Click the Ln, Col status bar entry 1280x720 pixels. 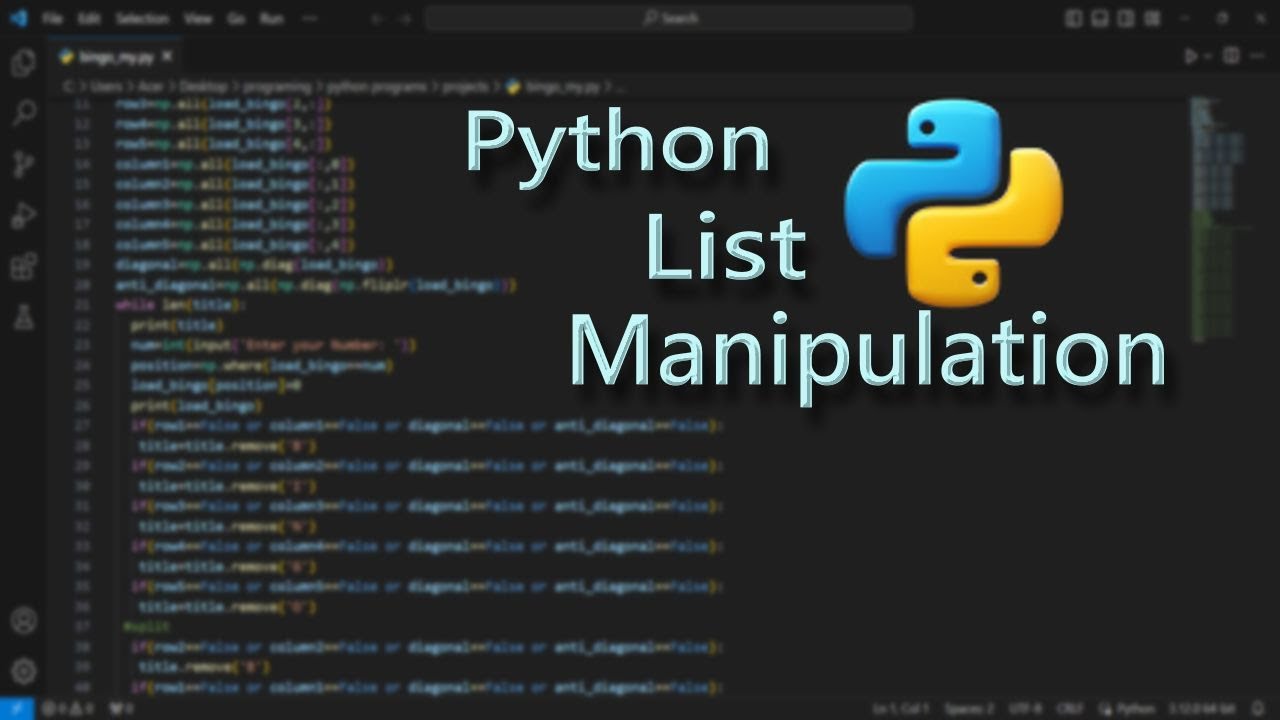[901, 709]
